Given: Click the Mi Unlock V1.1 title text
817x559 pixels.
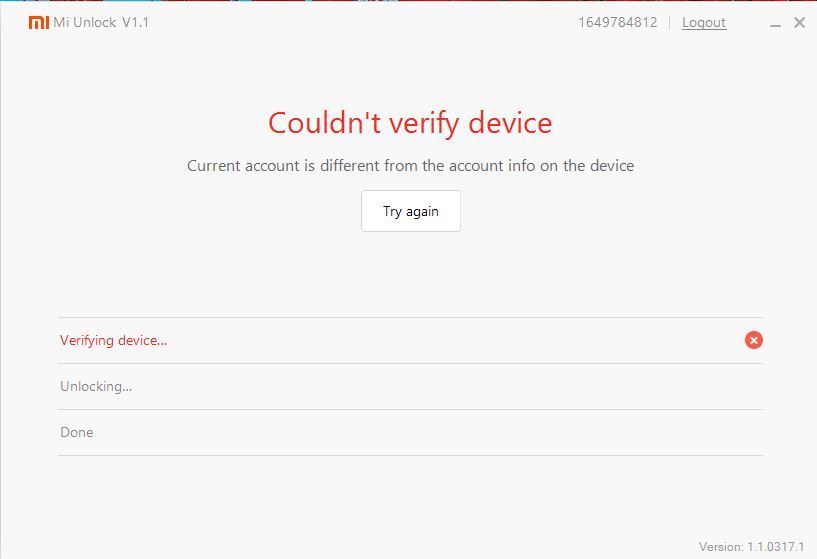Looking at the screenshot, I should [101, 23].
